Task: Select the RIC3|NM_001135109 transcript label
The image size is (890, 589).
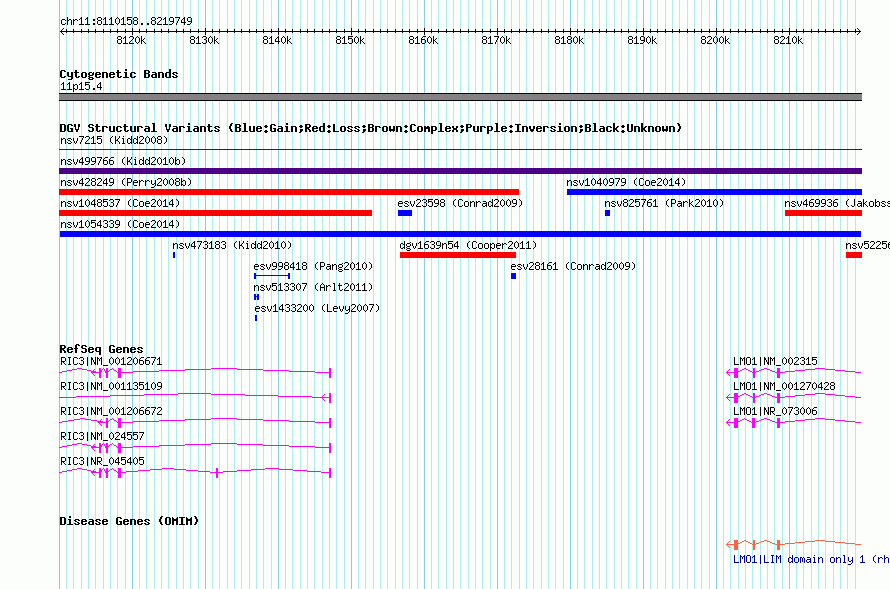Action: 111,386
